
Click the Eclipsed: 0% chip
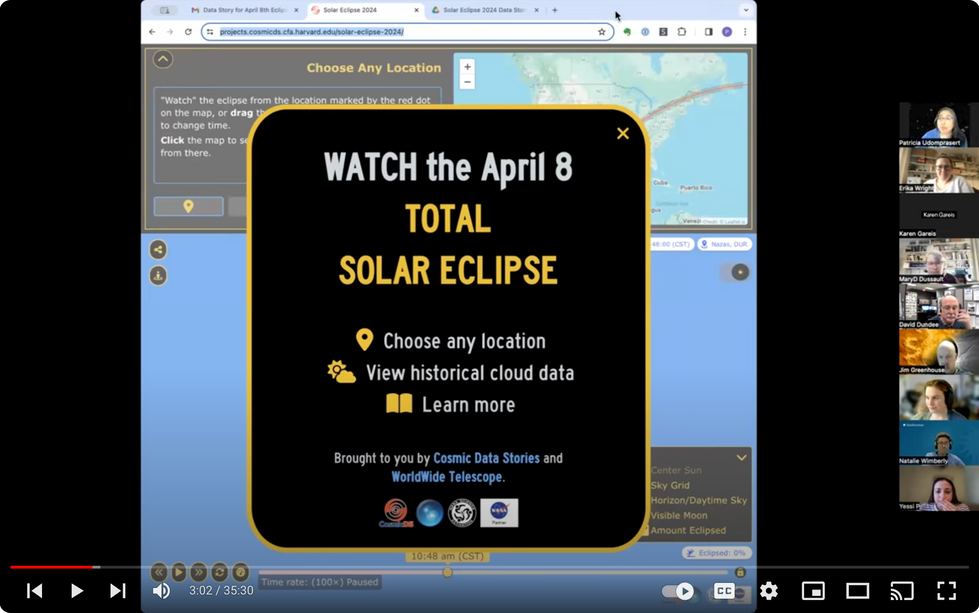coord(717,552)
